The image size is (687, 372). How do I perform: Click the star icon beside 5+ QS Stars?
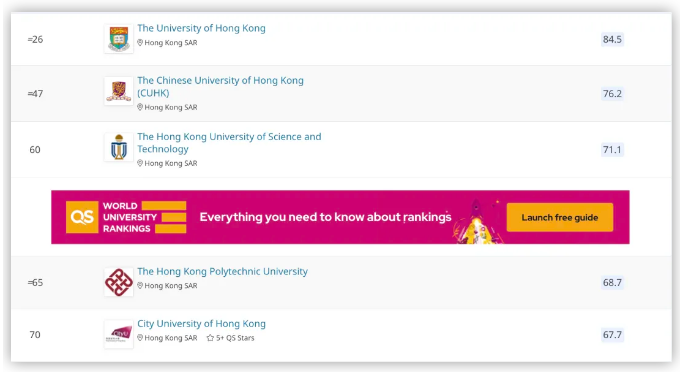tap(210, 338)
